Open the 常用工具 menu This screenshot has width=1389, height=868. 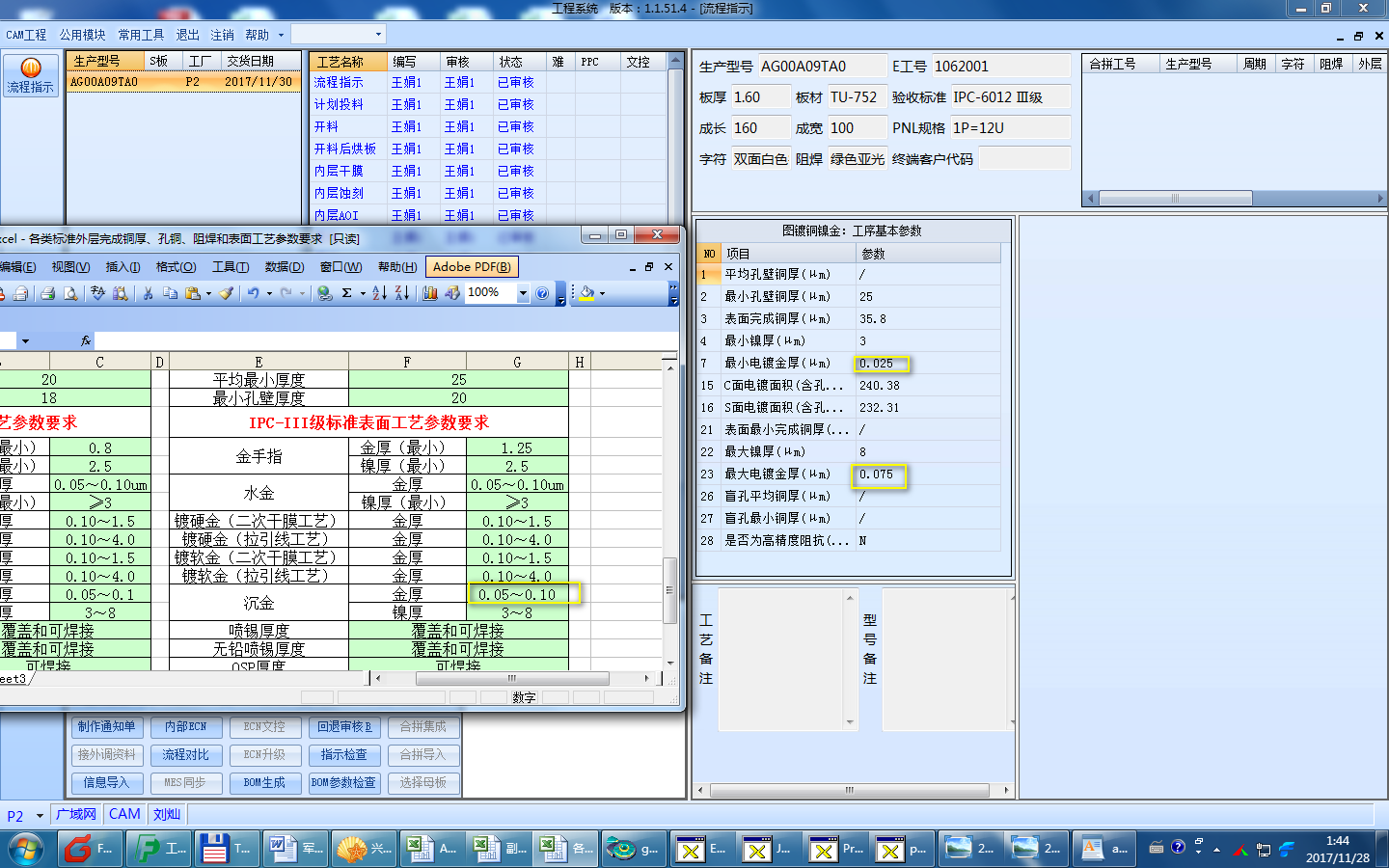(141, 35)
